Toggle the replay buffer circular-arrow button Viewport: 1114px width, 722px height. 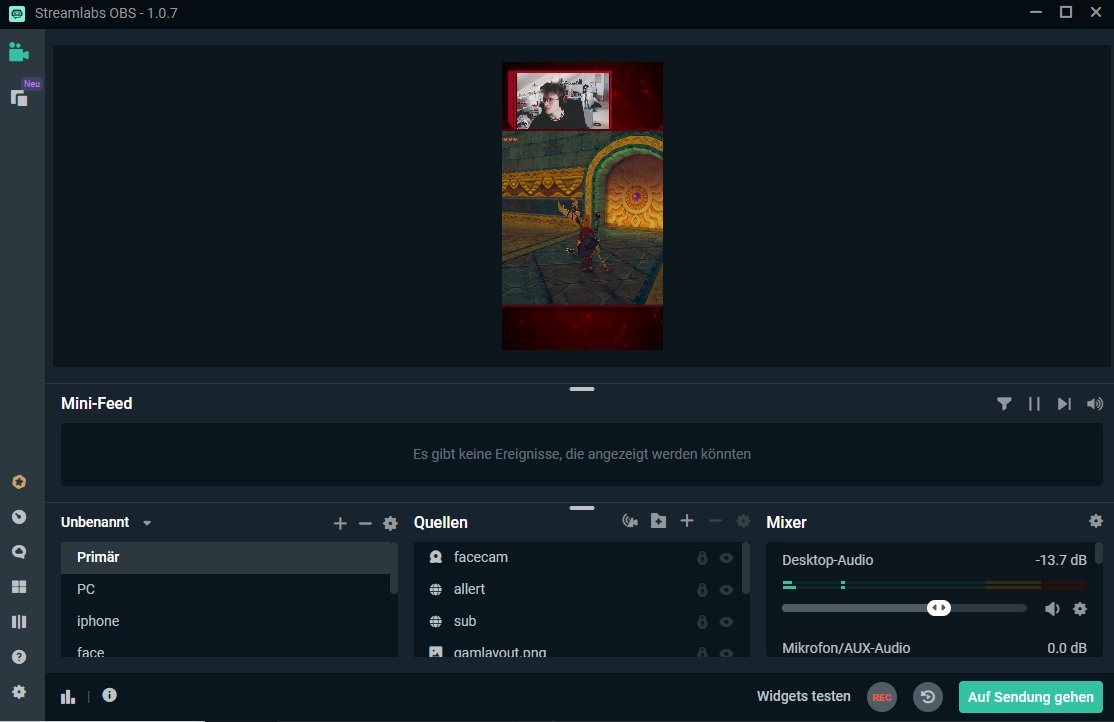pos(927,697)
